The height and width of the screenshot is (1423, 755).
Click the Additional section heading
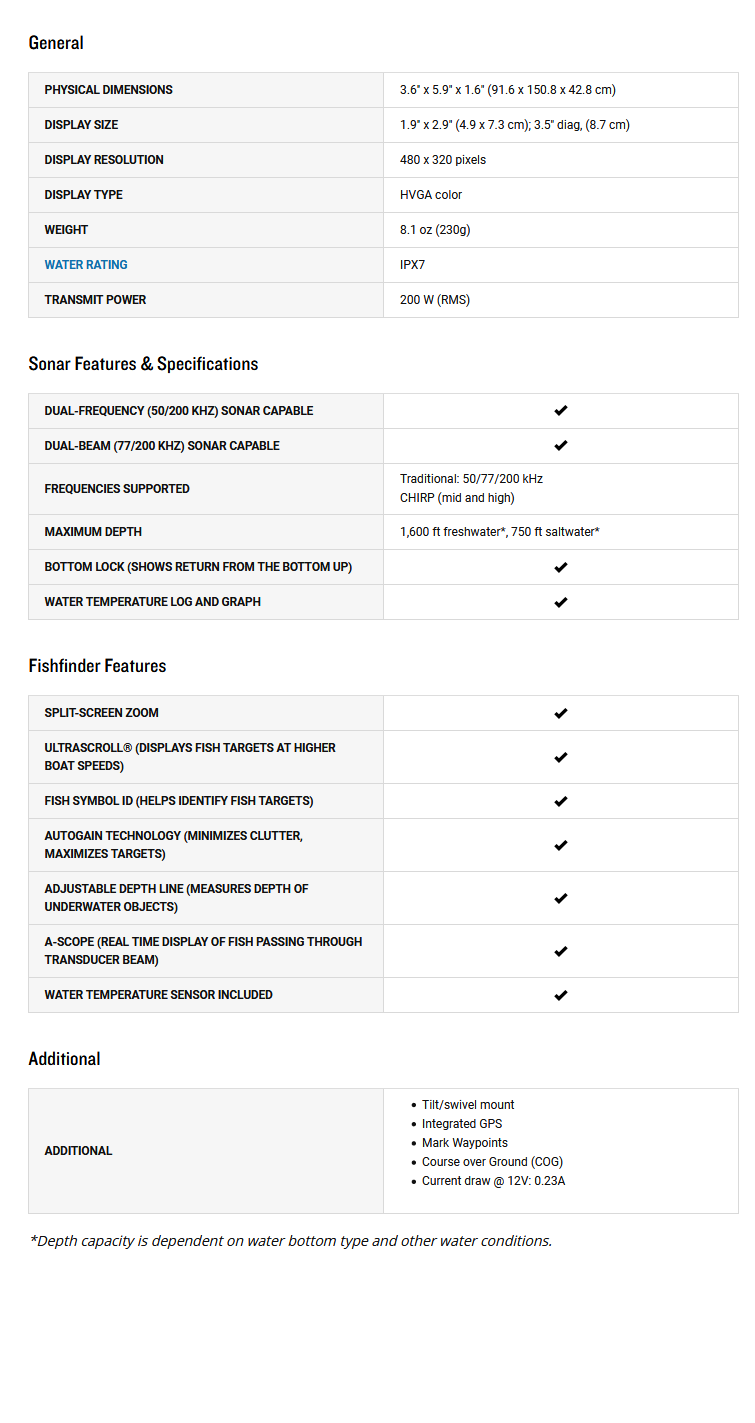pyautogui.click(x=64, y=1059)
